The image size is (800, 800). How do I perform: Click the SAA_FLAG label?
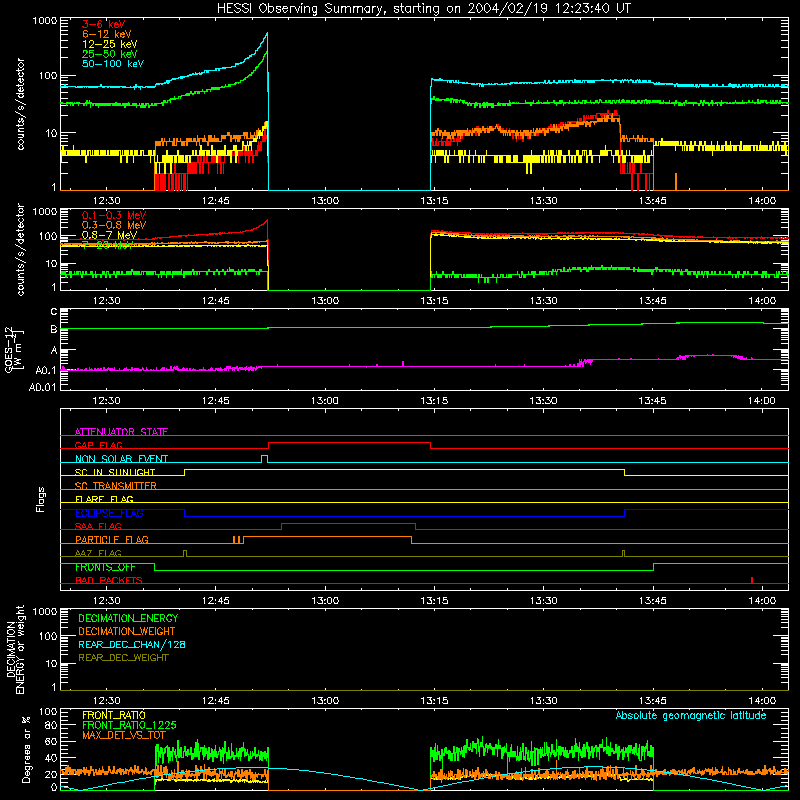[98, 526]
